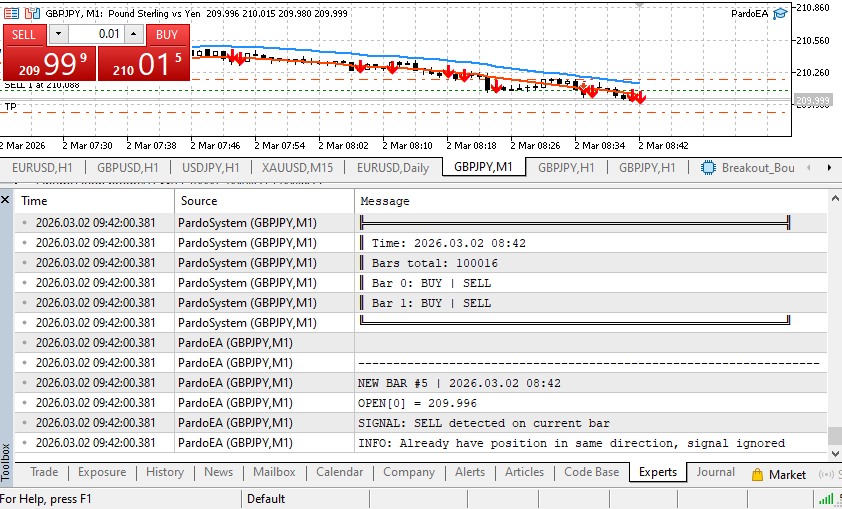Open the Code Base tab in Toolbox
Screen dimensions: 842x509
click(591, 472)
